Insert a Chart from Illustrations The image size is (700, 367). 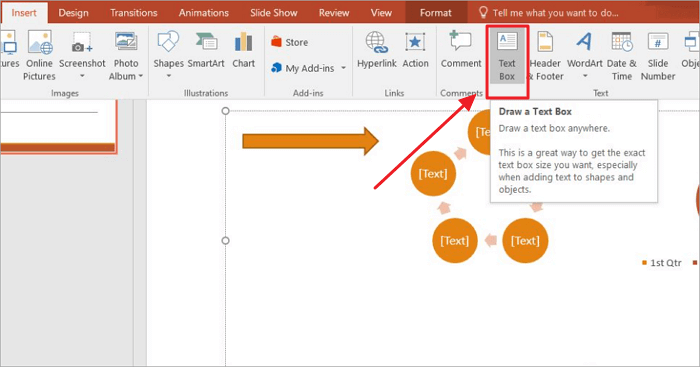point(243,50)
